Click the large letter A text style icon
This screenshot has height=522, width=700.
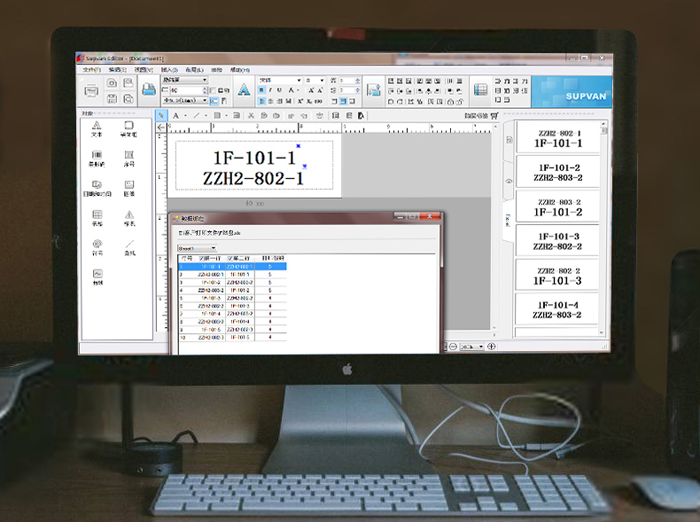243,90
